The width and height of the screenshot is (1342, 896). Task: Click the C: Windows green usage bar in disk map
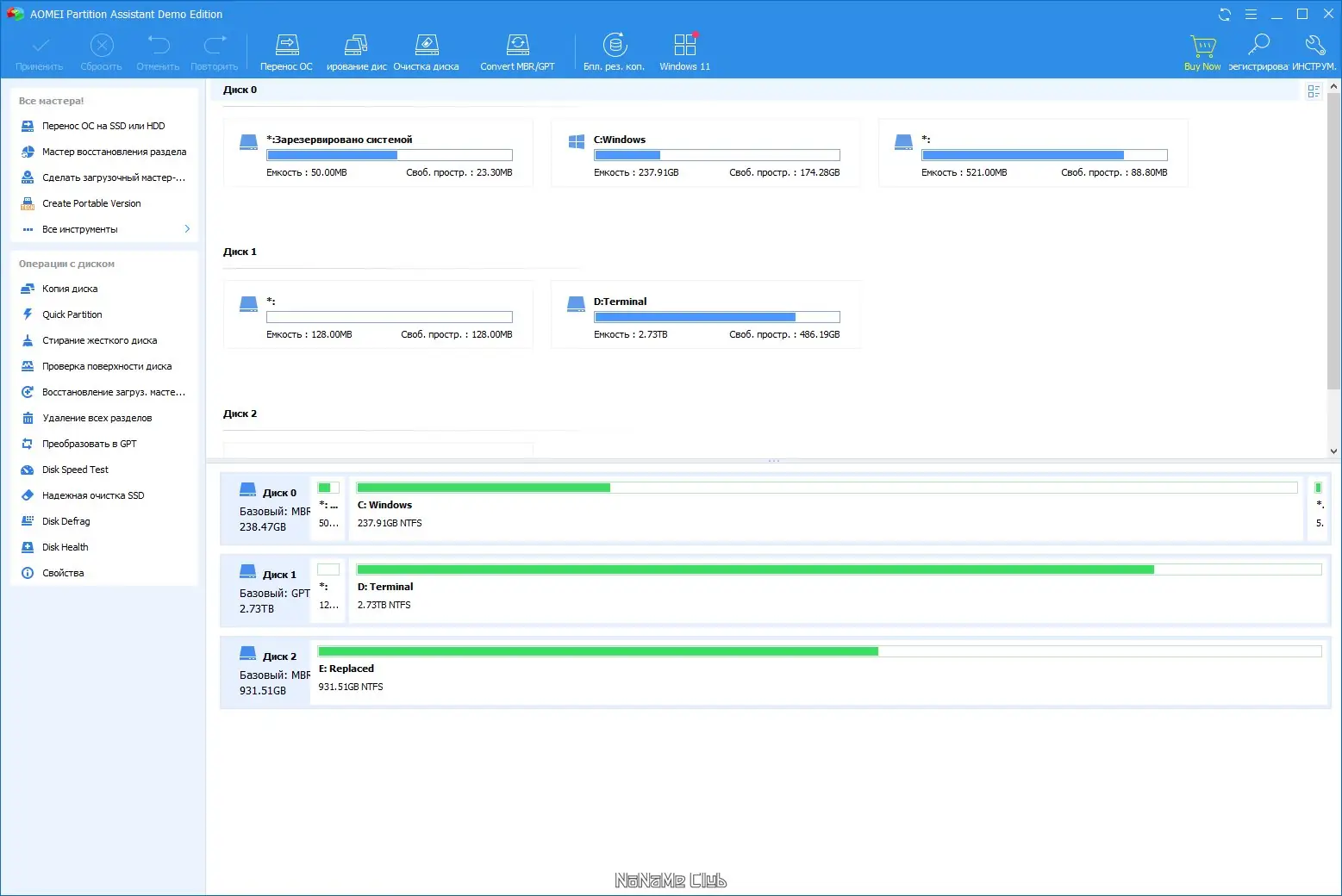(484, 488)
